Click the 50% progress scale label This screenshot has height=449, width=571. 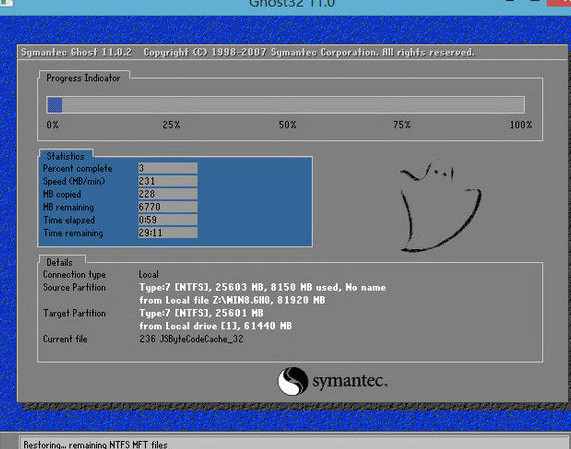pyautogui.click(x=287, y=125)
